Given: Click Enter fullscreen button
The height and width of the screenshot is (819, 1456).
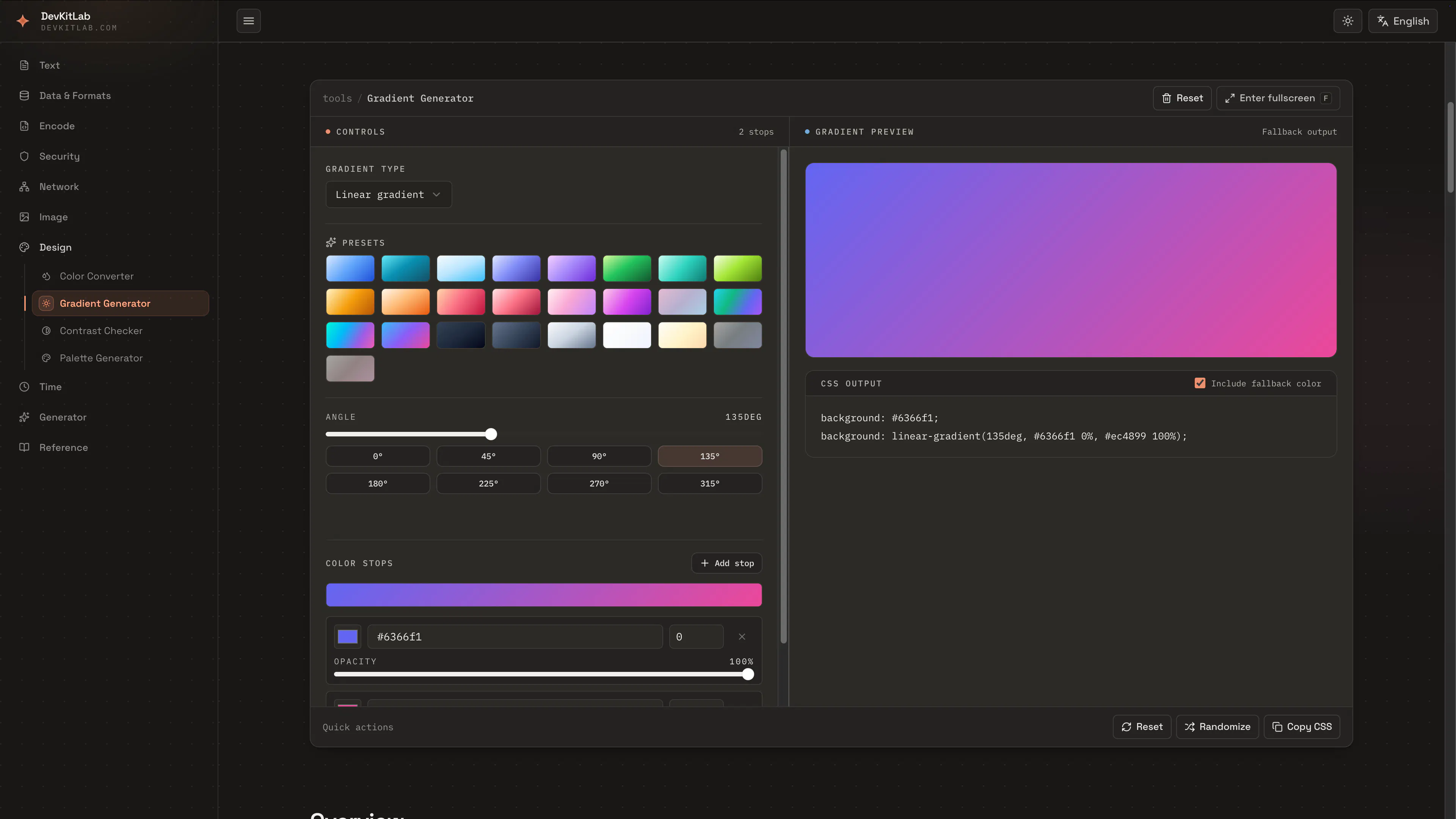Looking at the screenshot, I should tap(1278, 98).
